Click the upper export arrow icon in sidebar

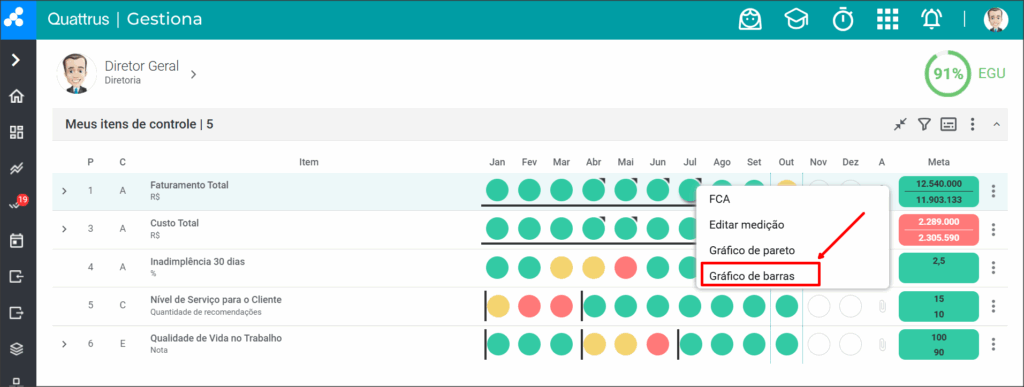tap(16, 277)
